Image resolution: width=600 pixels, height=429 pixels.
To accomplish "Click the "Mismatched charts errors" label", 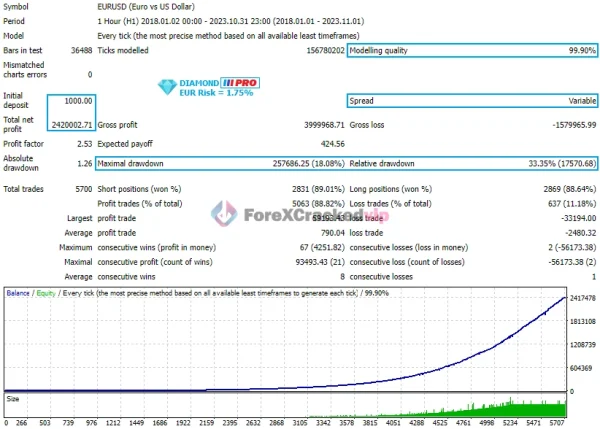I will pyautogui.click(x=25, y=70).
